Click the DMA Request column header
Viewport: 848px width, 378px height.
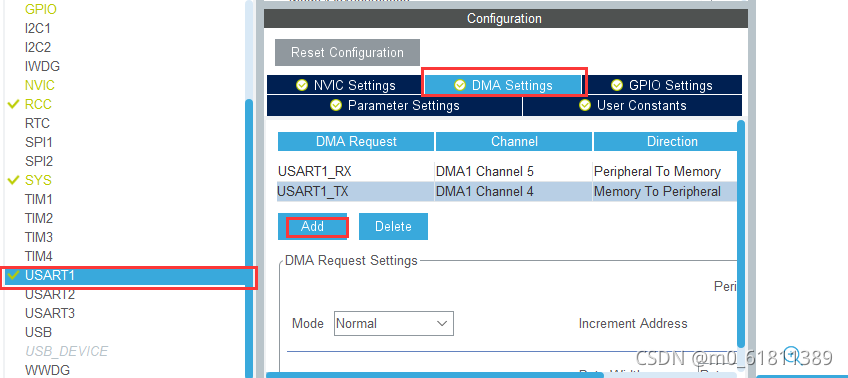tap(356, 142)
